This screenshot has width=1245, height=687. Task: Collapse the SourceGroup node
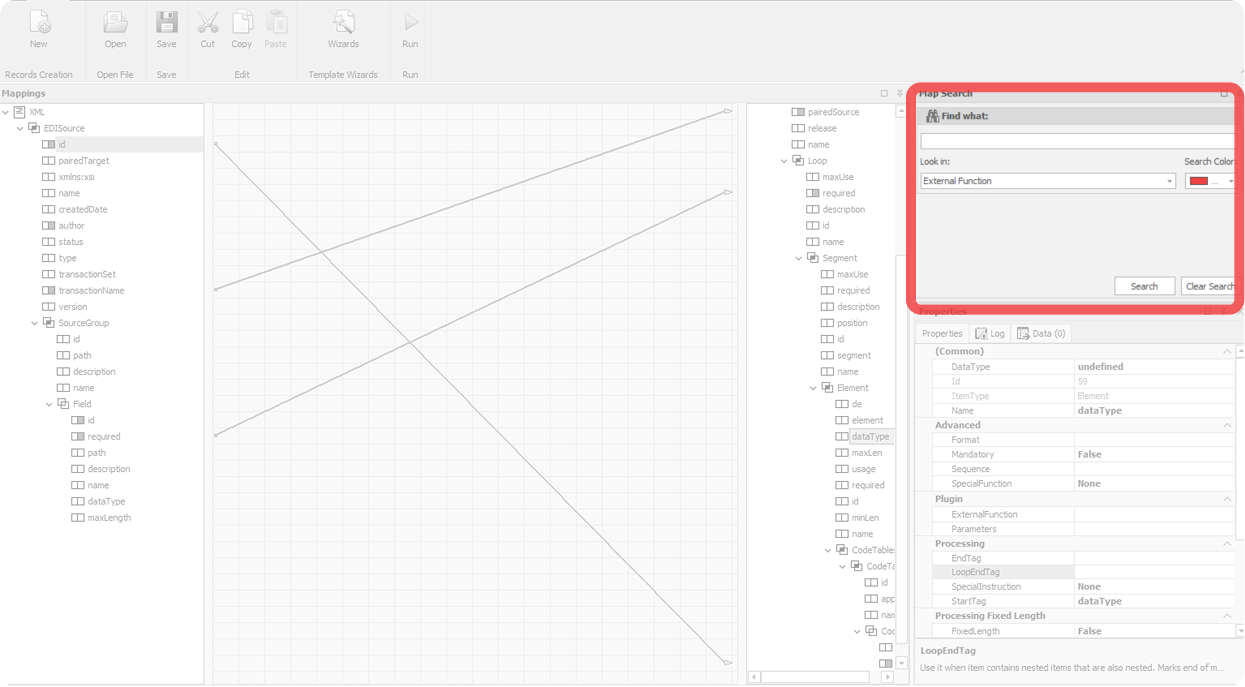pos(35,323)
